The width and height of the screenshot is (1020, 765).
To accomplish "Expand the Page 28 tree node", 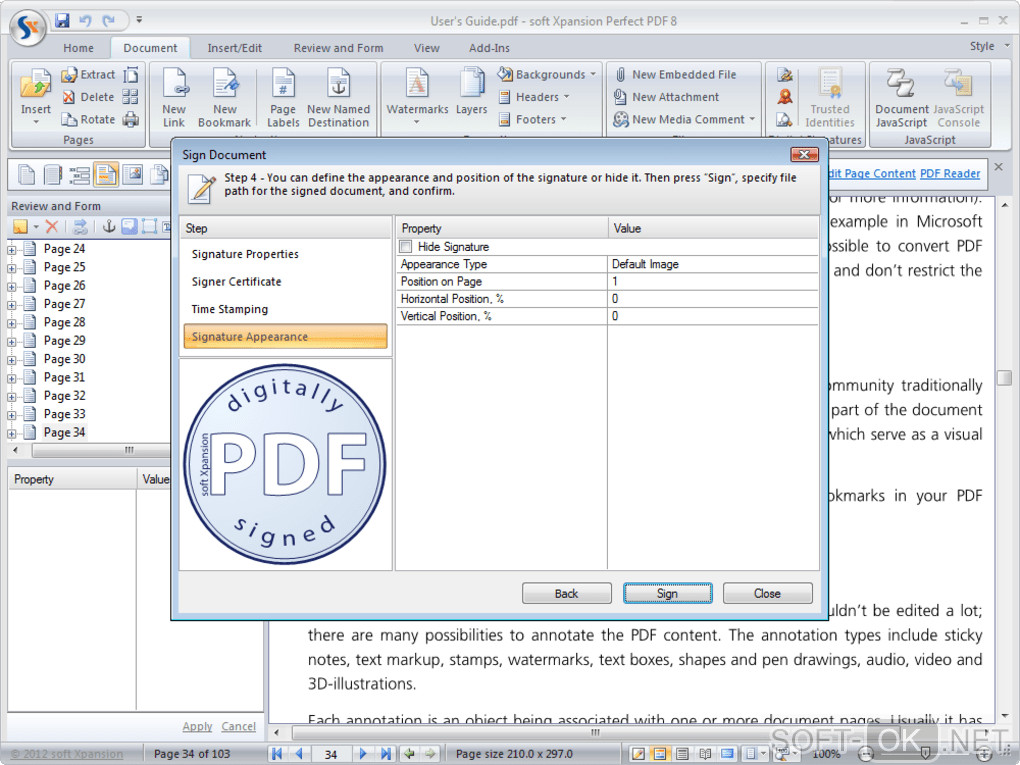I will [12, 323].
